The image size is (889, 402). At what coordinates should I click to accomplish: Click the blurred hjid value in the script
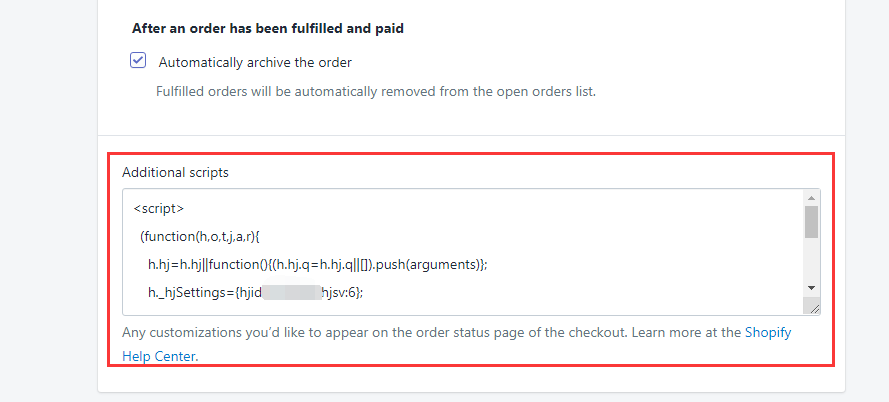coord(285,292)
